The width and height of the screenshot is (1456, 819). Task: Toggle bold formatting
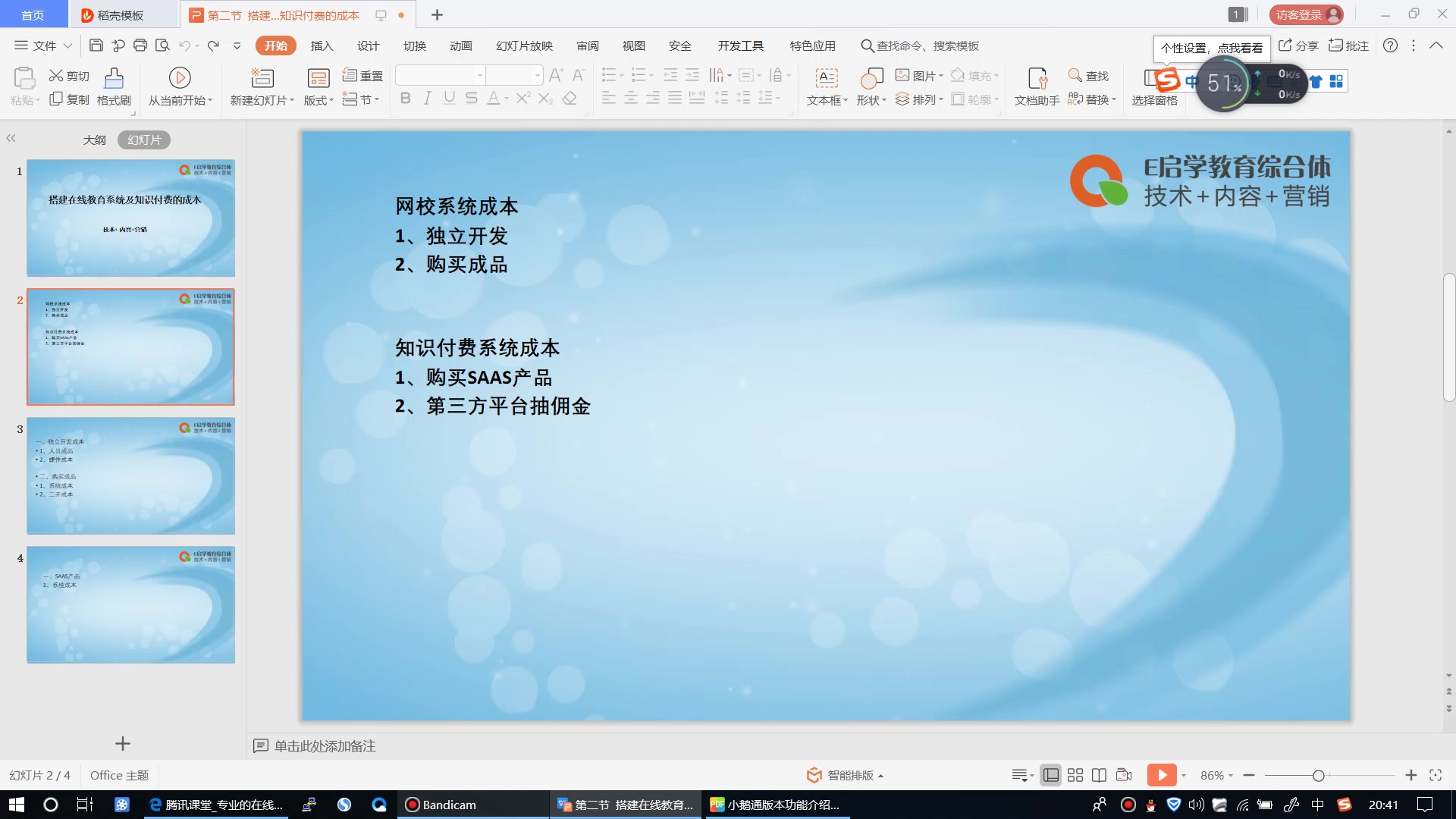pyautogui.click(x=406, y=98)
